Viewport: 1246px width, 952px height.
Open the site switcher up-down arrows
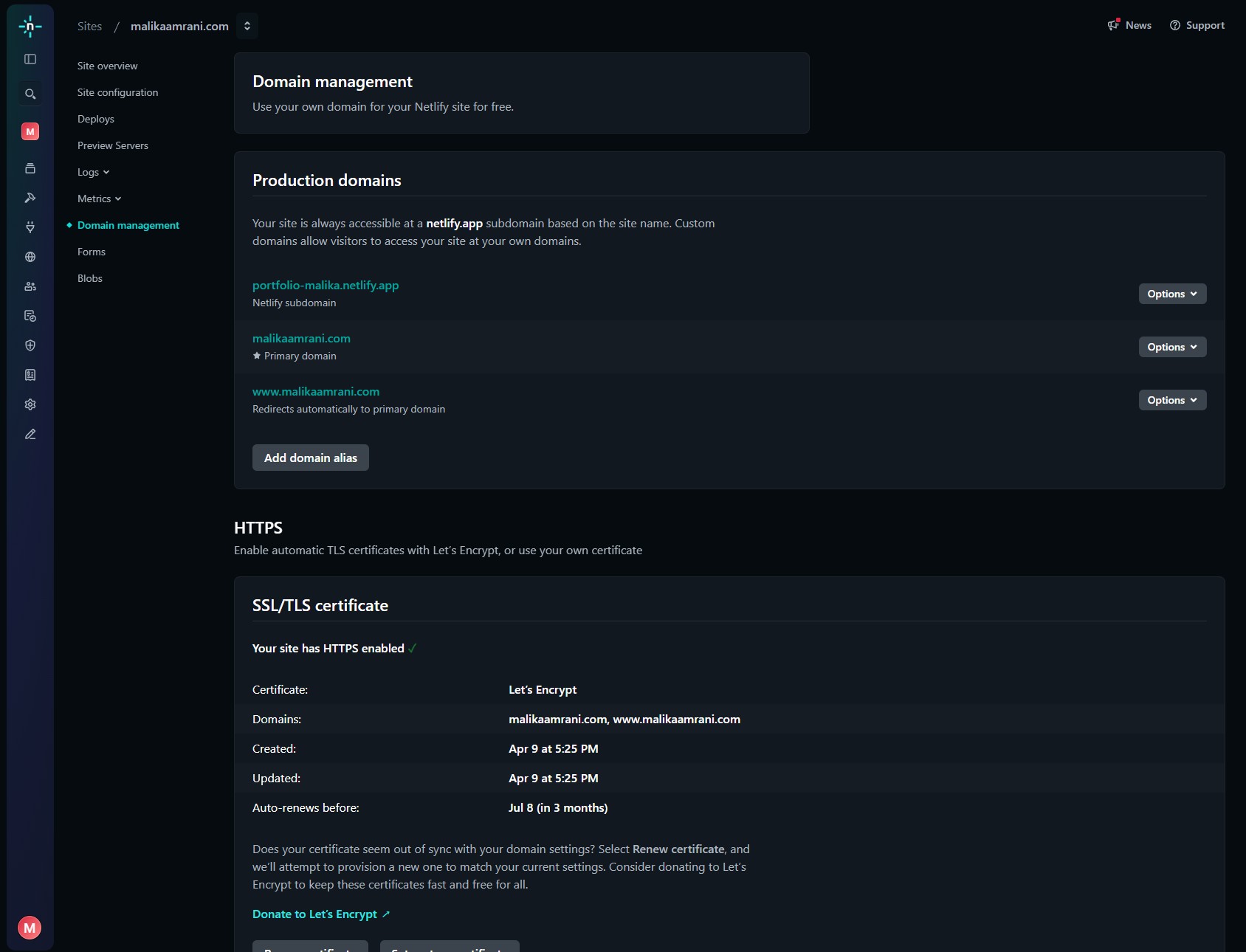click(x=247, y=26)
